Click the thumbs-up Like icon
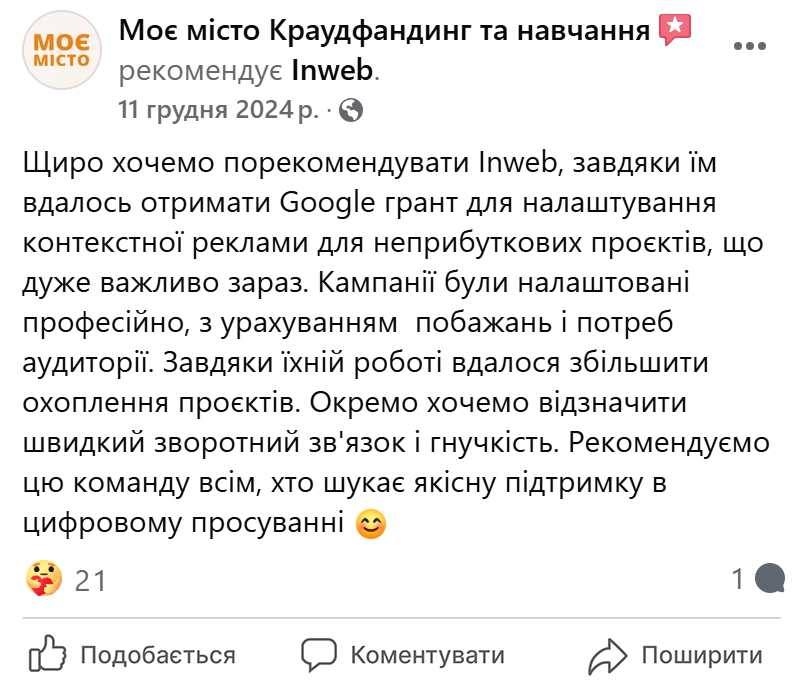This screenshot has width=800, height=692. tap(49, 654)
